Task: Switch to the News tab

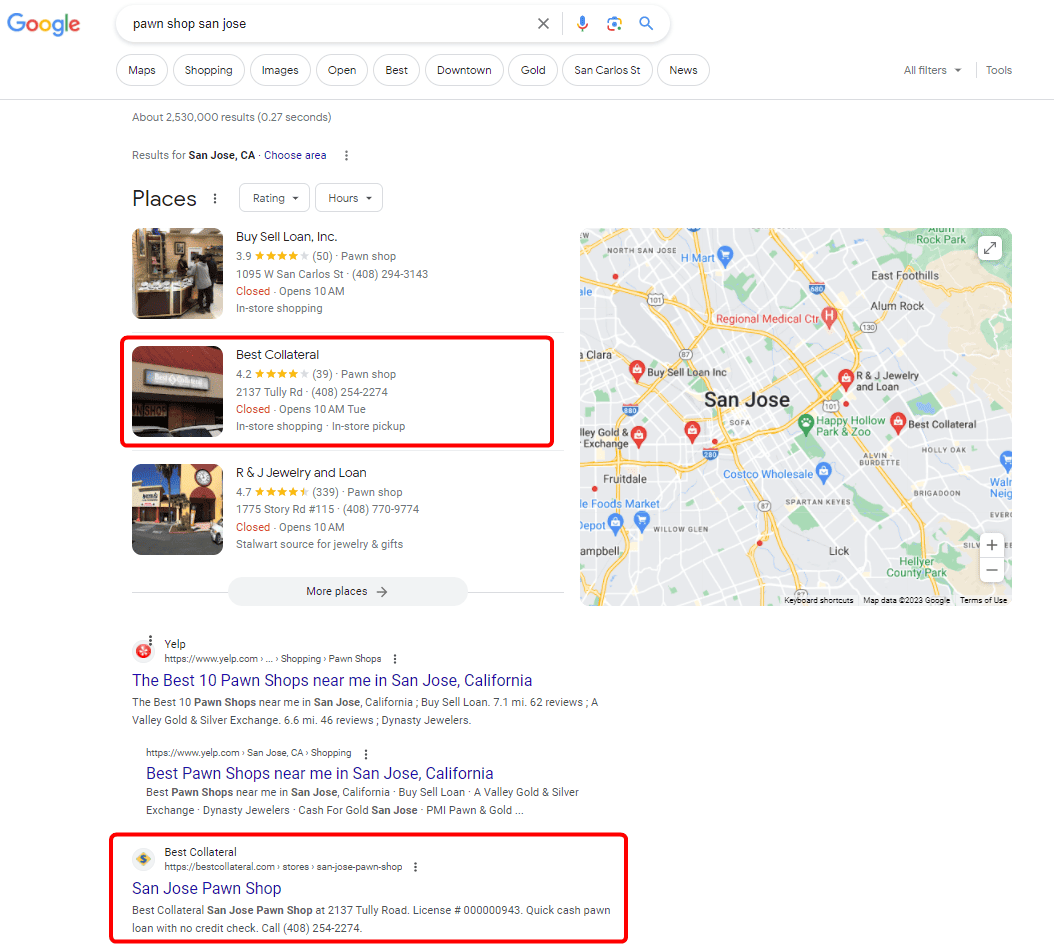Action: pos(683,70)
